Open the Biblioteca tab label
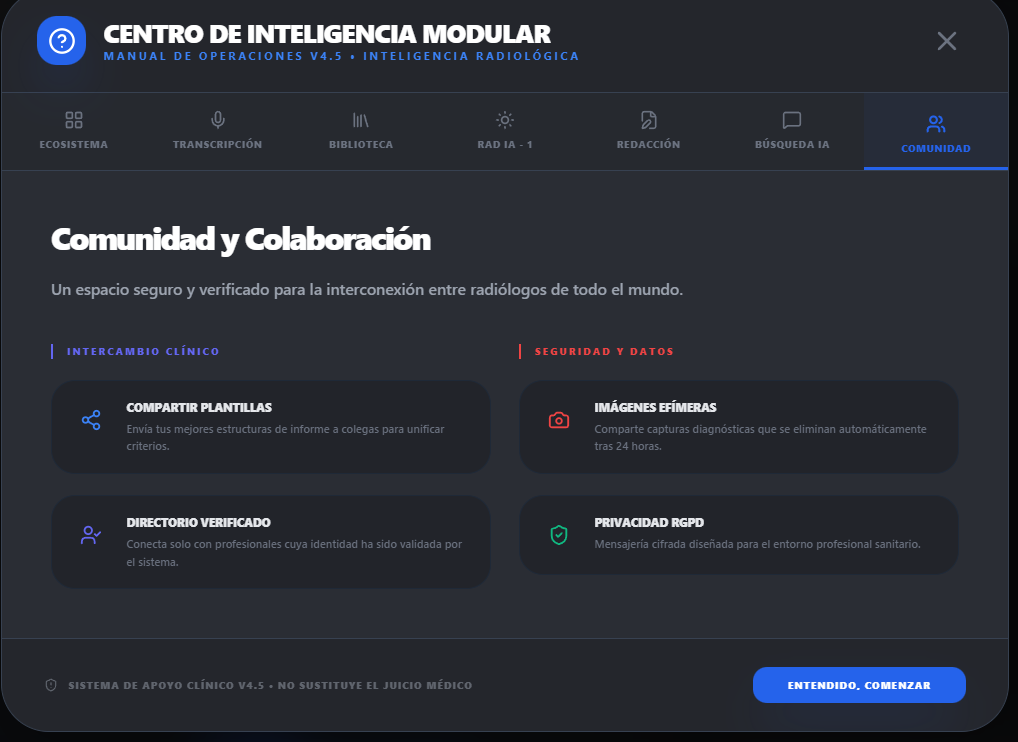The image size is (1018, 742). [x=361, y=145]
